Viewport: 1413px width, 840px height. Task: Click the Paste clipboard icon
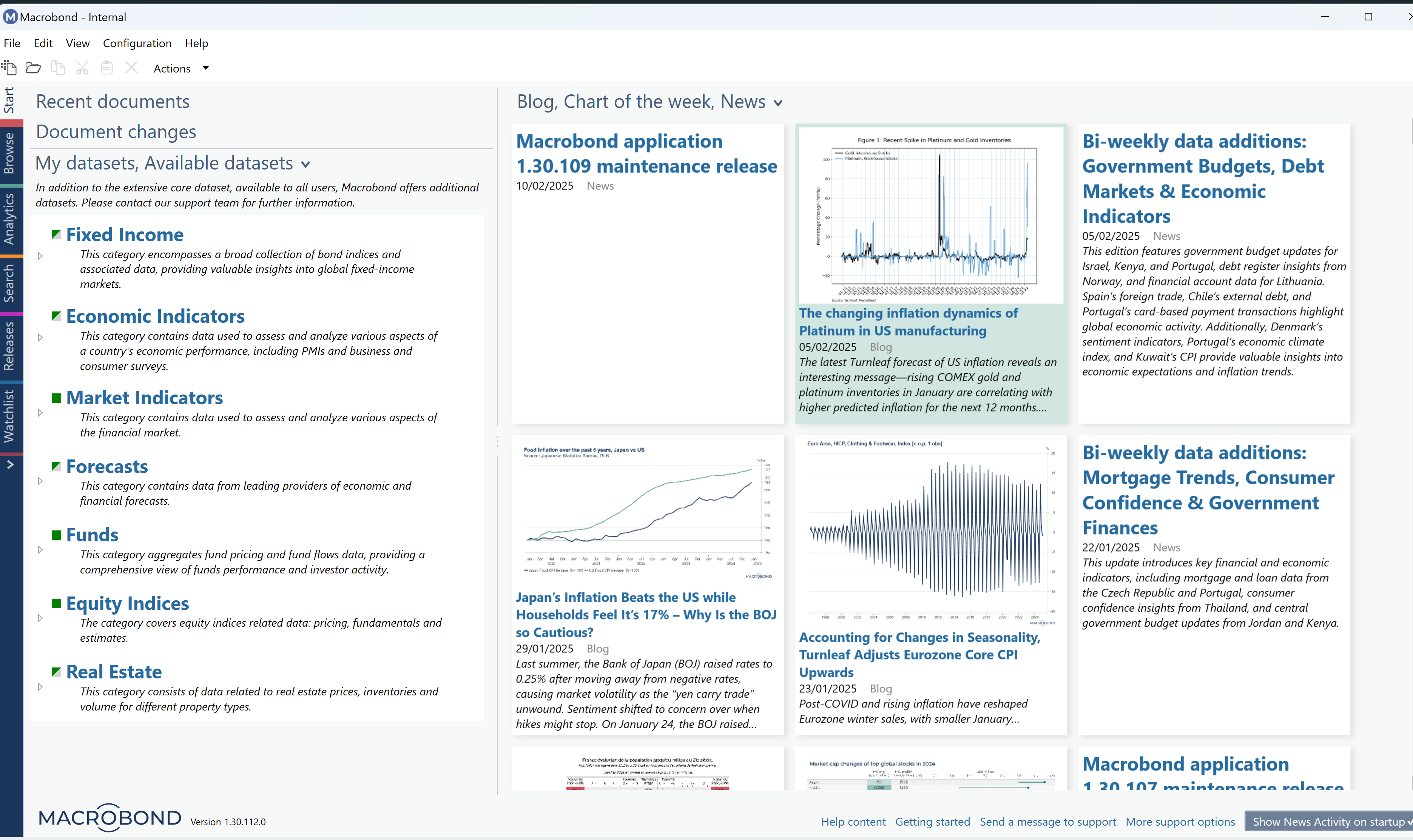click(x=107, y=68)
